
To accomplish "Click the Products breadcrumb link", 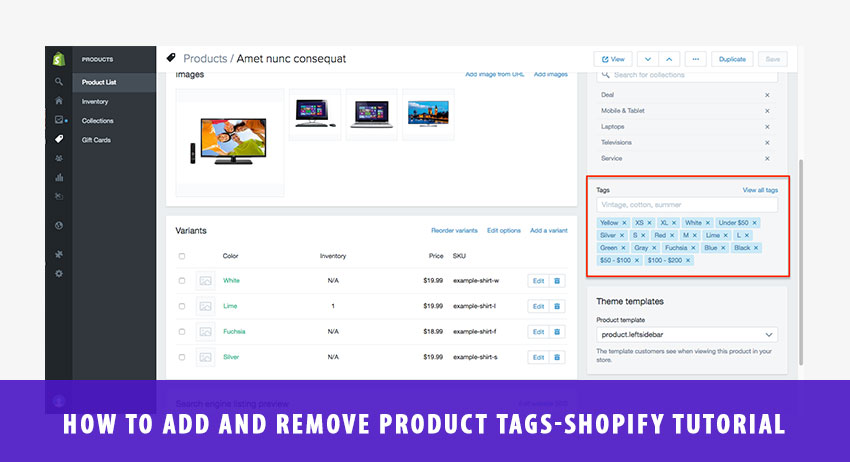I will [x=205, y=59].
